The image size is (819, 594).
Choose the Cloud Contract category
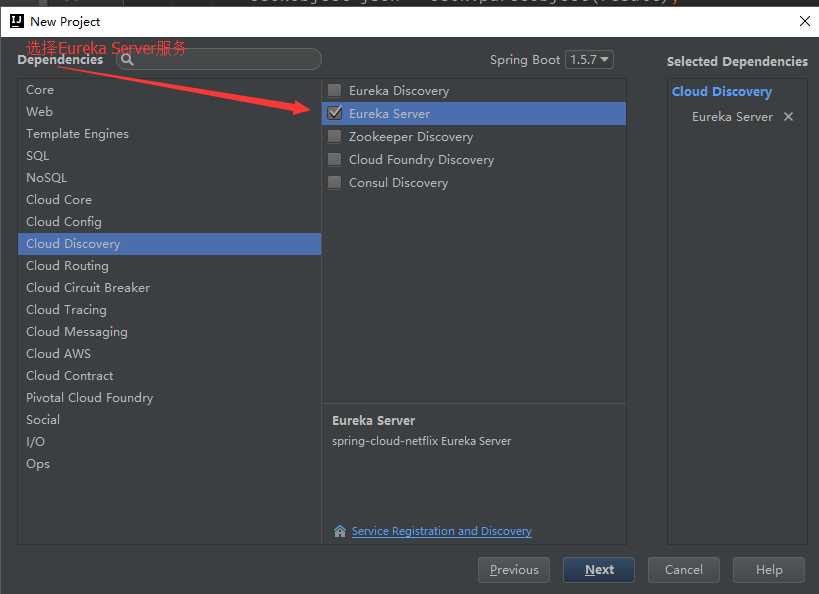tap(169, 376)
